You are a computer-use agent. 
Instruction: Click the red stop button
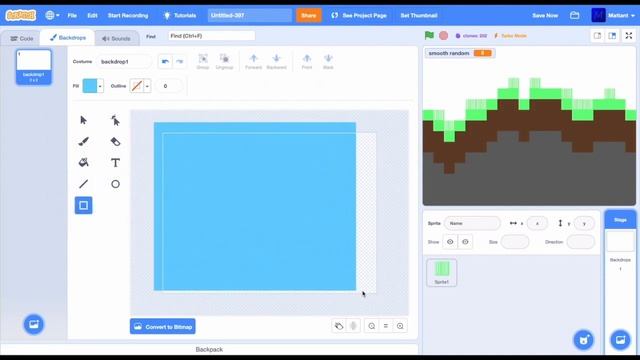coord(444,36)
